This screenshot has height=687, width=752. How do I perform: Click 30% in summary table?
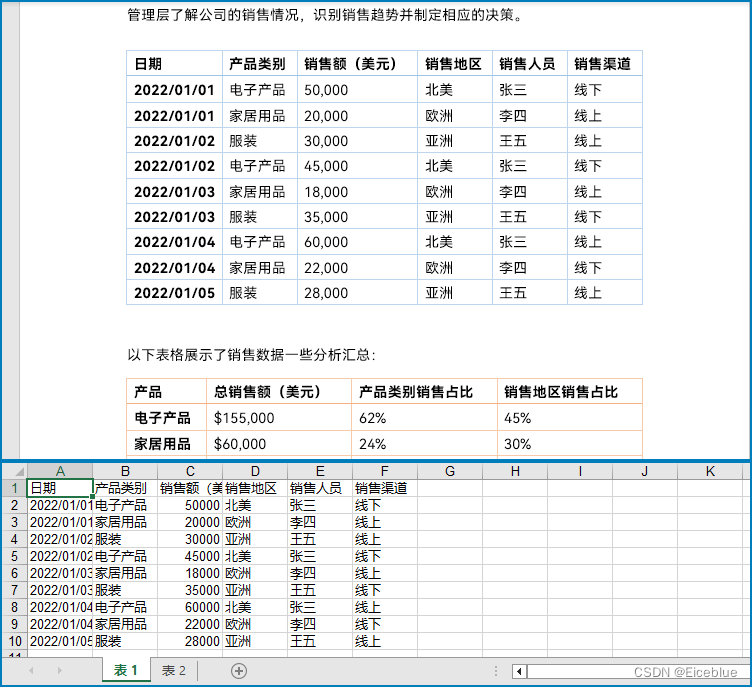[x=517, y=444]
